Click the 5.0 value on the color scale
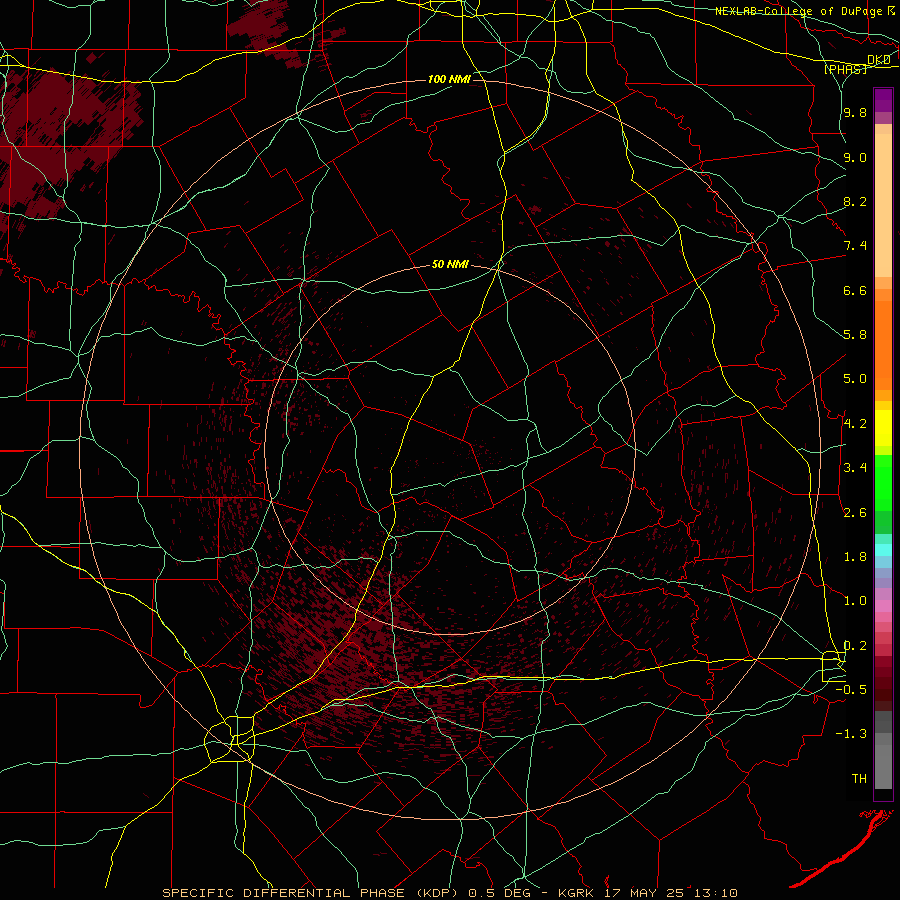Viewport: 900px width, 900px height. click(855, 379)
